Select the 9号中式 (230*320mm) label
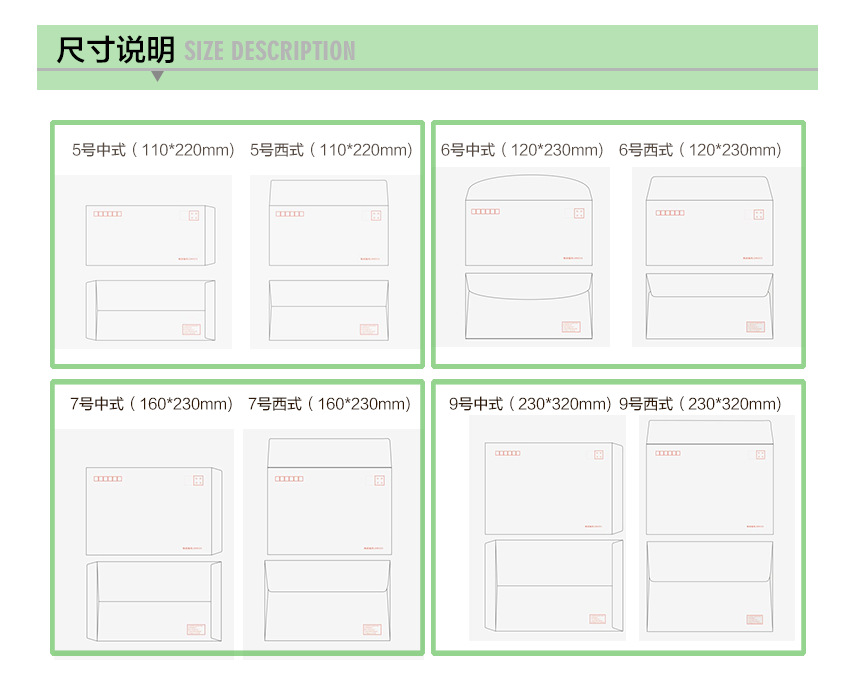This screenshot has width=850, height=673. (x=530, y=403)
